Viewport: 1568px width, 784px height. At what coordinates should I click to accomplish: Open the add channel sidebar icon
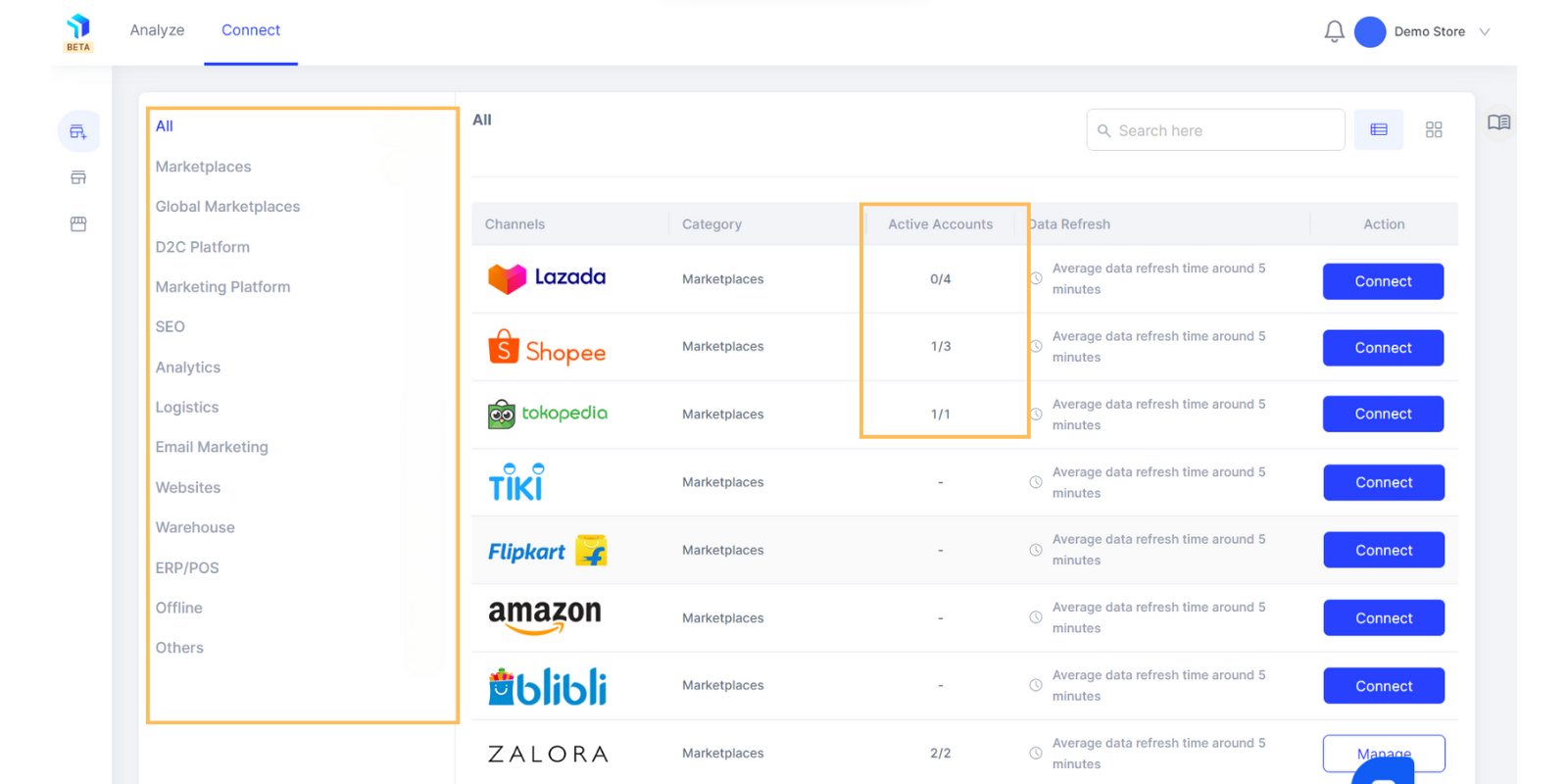[x=78, y=131]
